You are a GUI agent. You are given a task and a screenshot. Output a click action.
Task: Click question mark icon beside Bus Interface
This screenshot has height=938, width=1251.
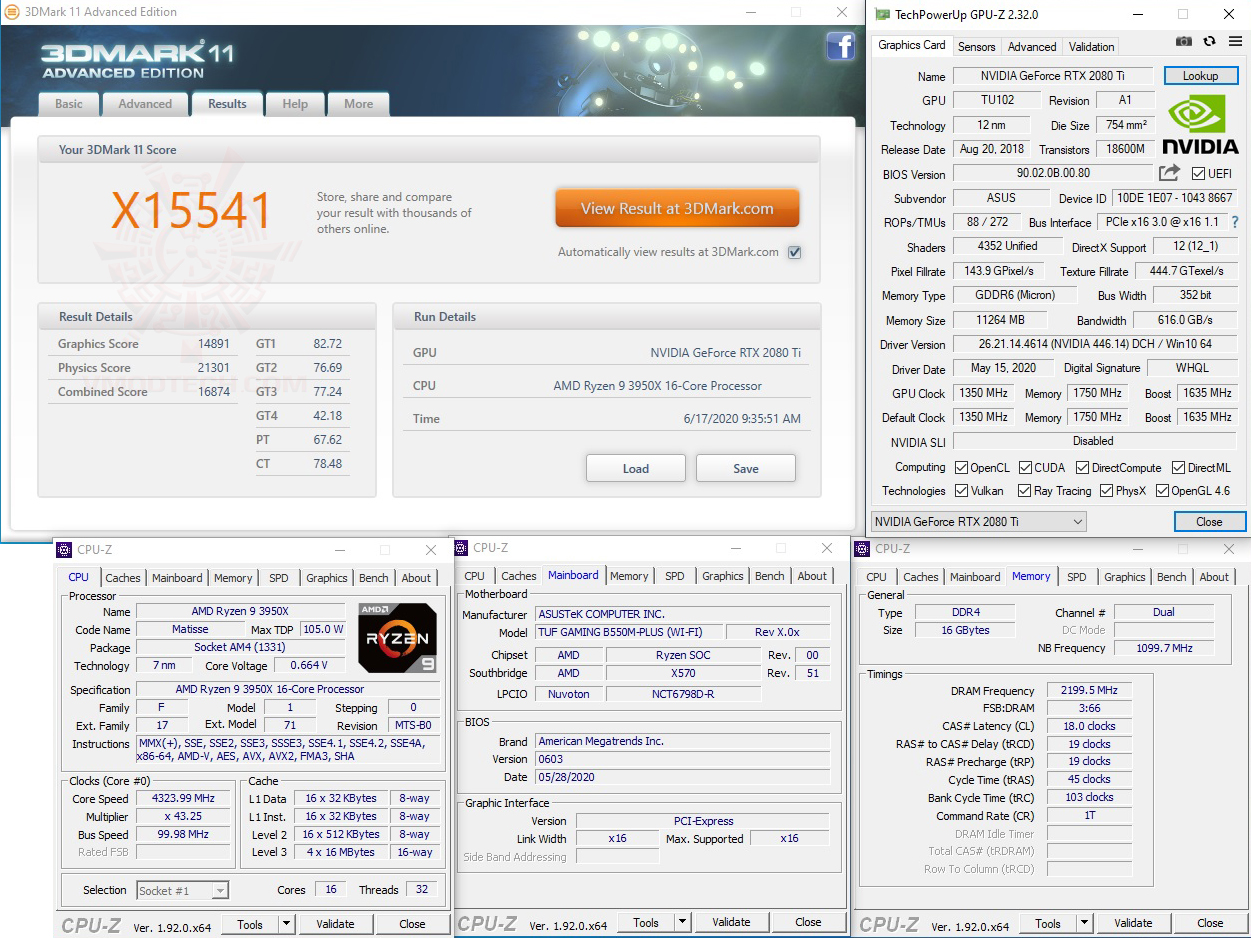tap(1234, 222)
